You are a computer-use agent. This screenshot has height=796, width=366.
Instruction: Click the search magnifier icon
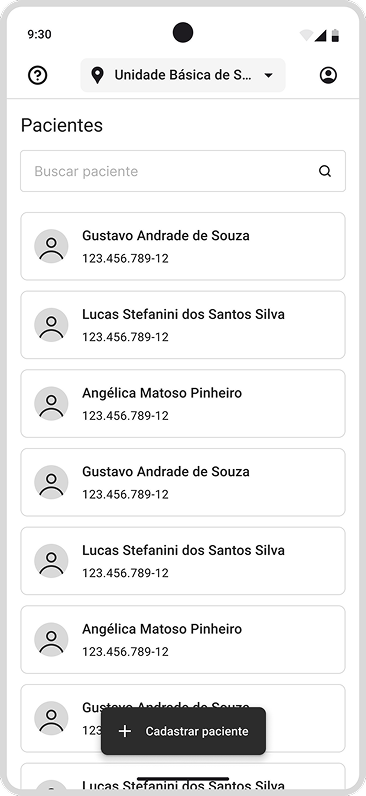325,171
